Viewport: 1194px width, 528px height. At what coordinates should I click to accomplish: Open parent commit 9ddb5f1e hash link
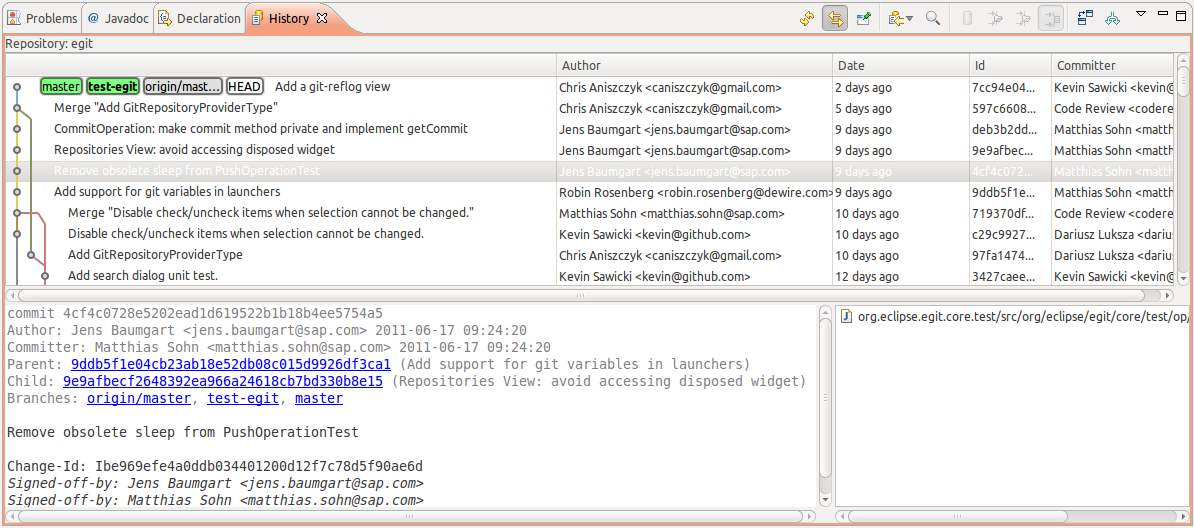pos(230,364)
